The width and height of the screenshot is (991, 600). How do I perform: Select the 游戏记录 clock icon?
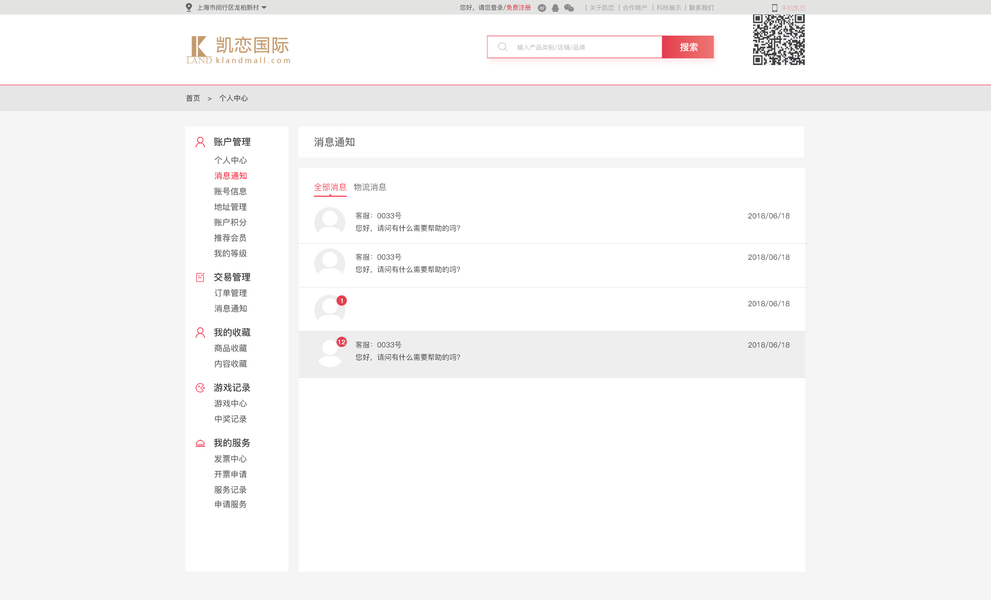click(x=198, y=387)
